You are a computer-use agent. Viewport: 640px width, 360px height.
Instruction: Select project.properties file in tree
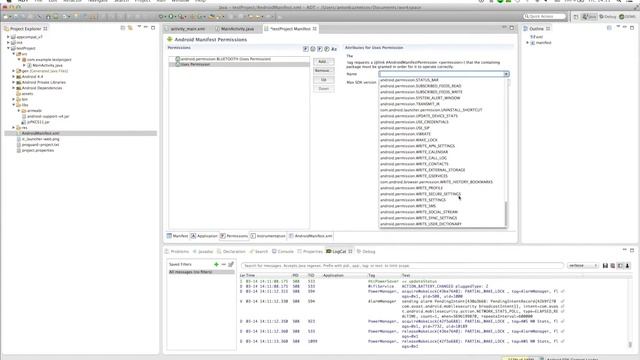coord(38,151)
